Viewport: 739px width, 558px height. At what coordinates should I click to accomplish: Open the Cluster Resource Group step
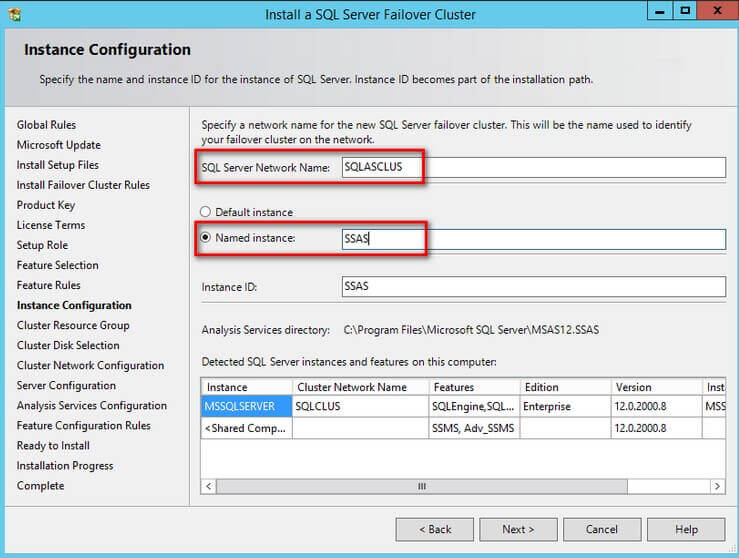[x=73, y=325]
